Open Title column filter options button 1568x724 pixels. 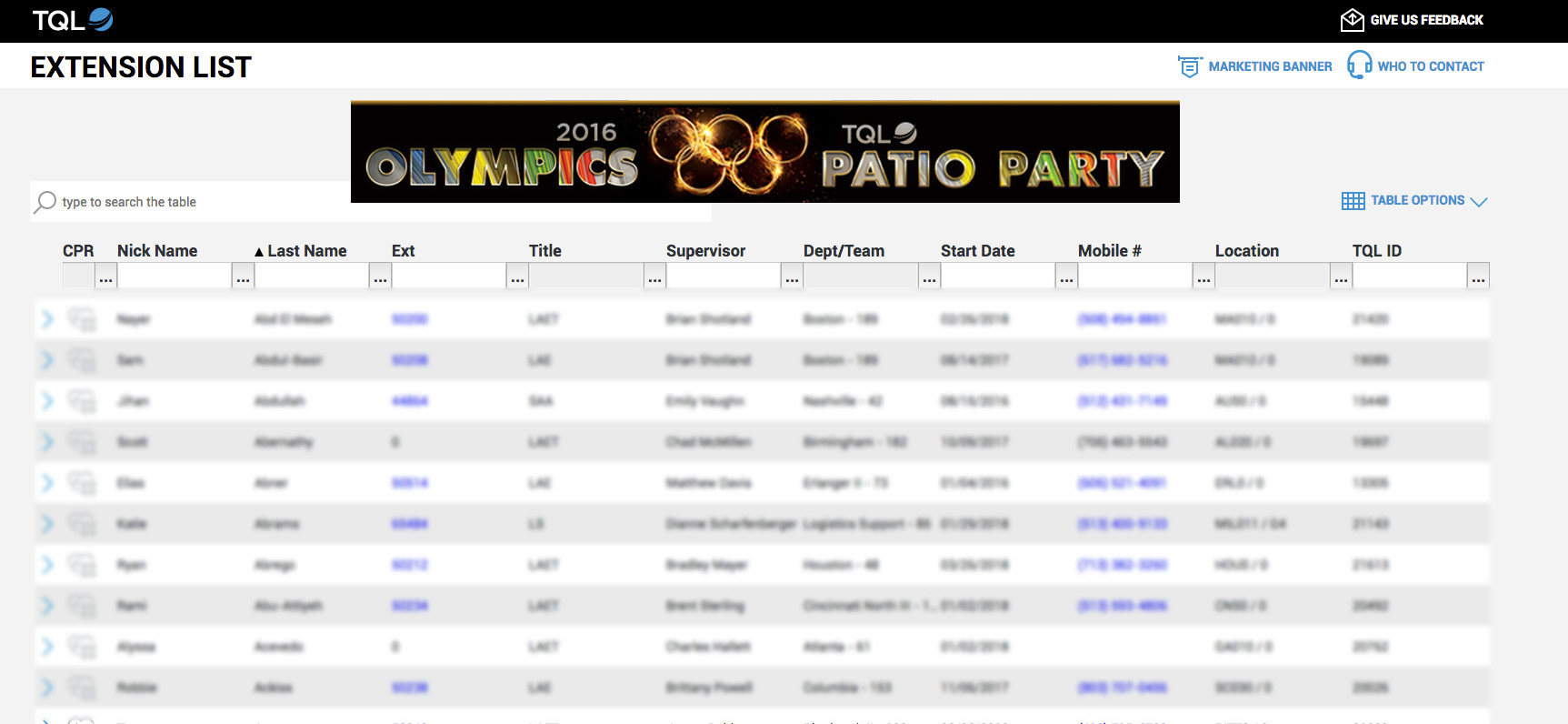655,276
